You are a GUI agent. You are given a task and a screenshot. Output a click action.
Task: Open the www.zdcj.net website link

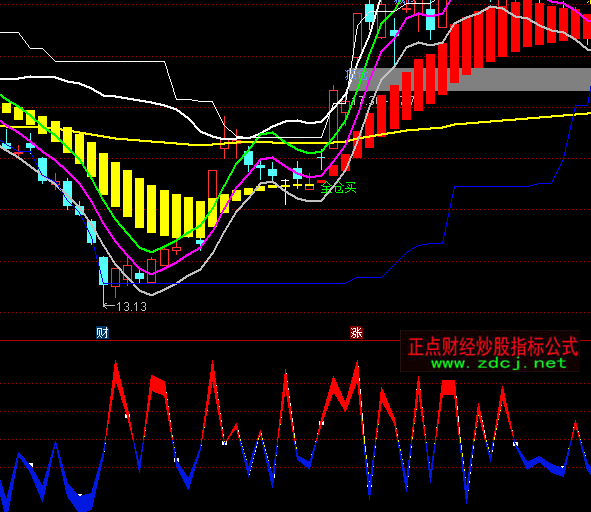499,363
